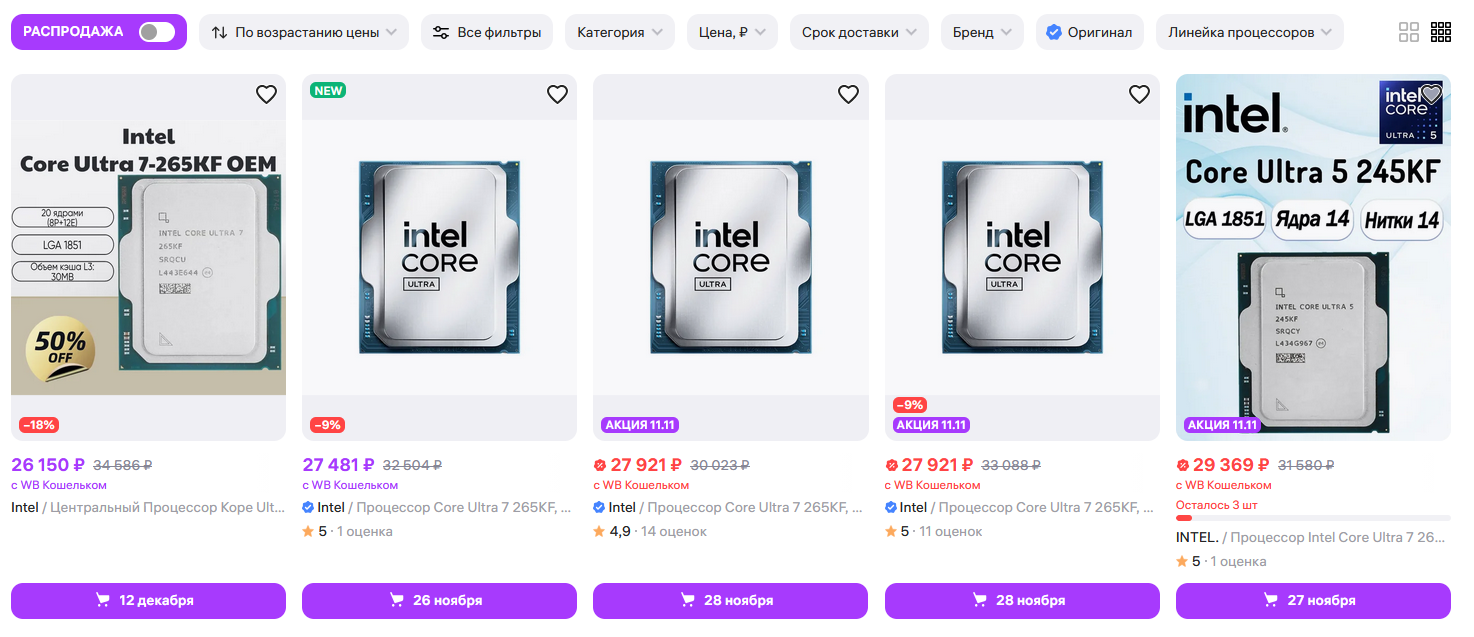
Task: Expand Срок доставки delivery filter
Action: (x=859, y=32)
